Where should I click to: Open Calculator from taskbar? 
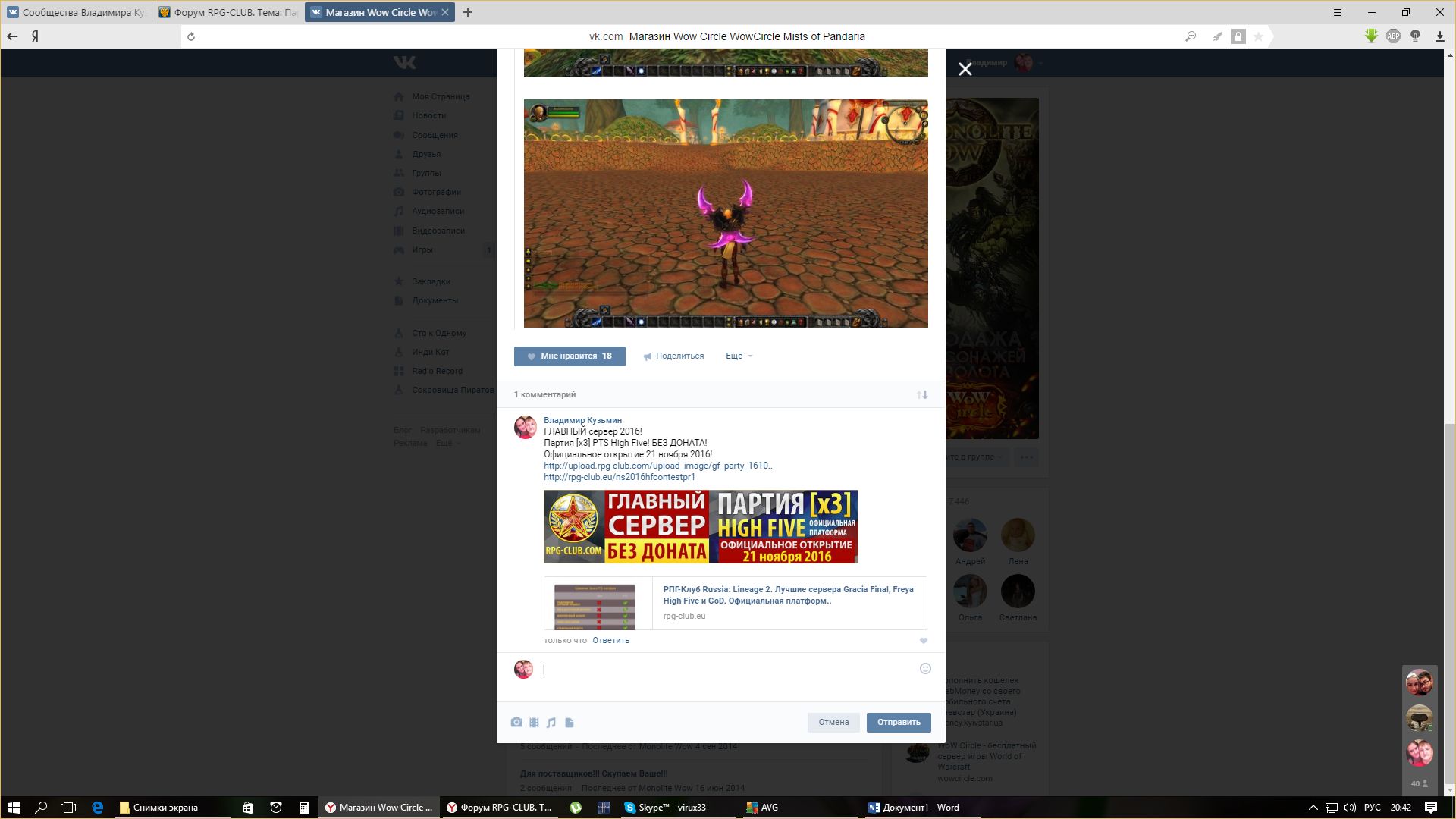[x=303, y=808]
